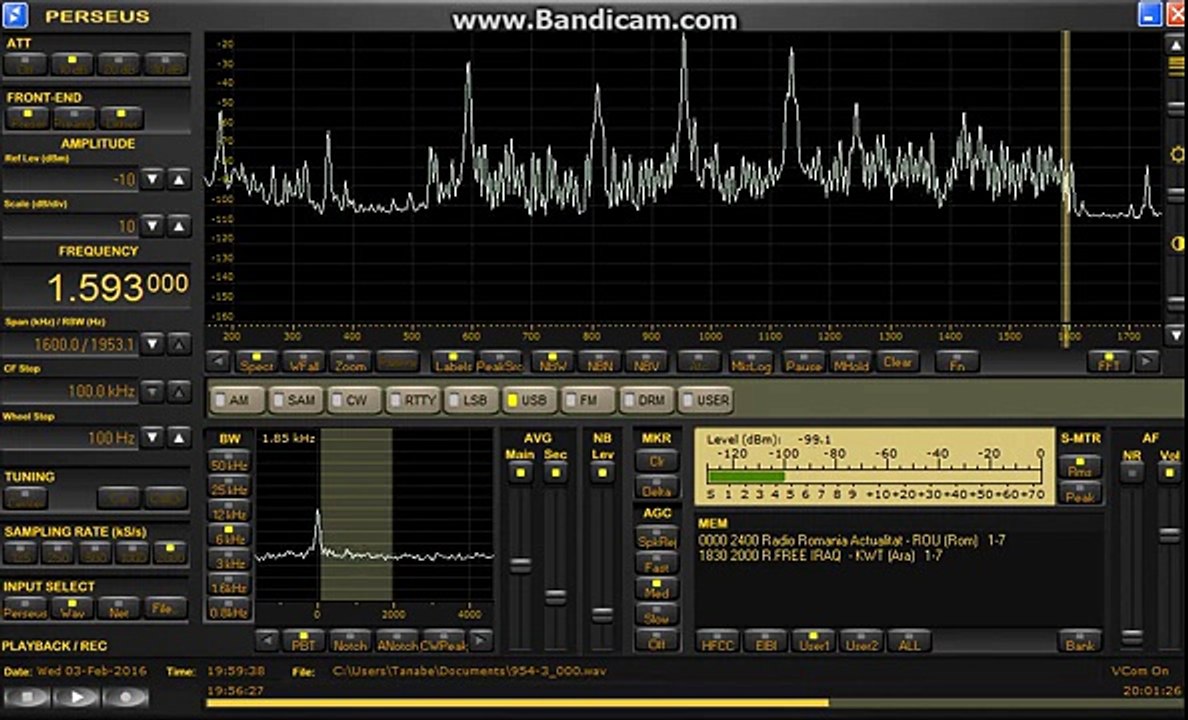Click the 1.593 frequency display
Screen dimensions: 1188x720
tap(98, 287)
